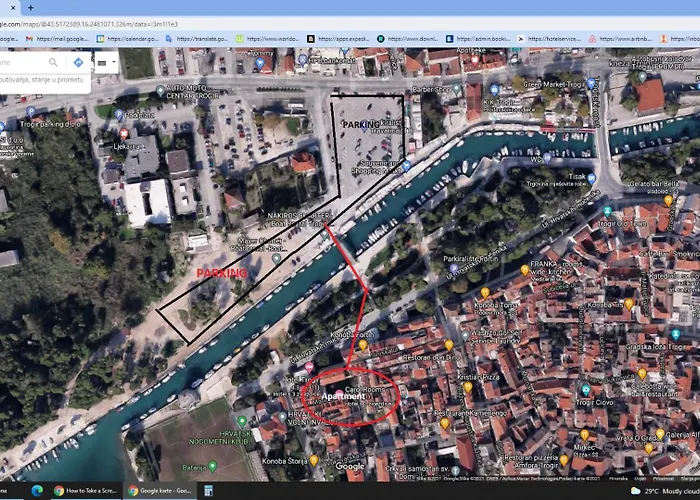This screenshot has height=500, width=700.
Task: Open directions via the blue arrow icon
Action: coord(78,62)
